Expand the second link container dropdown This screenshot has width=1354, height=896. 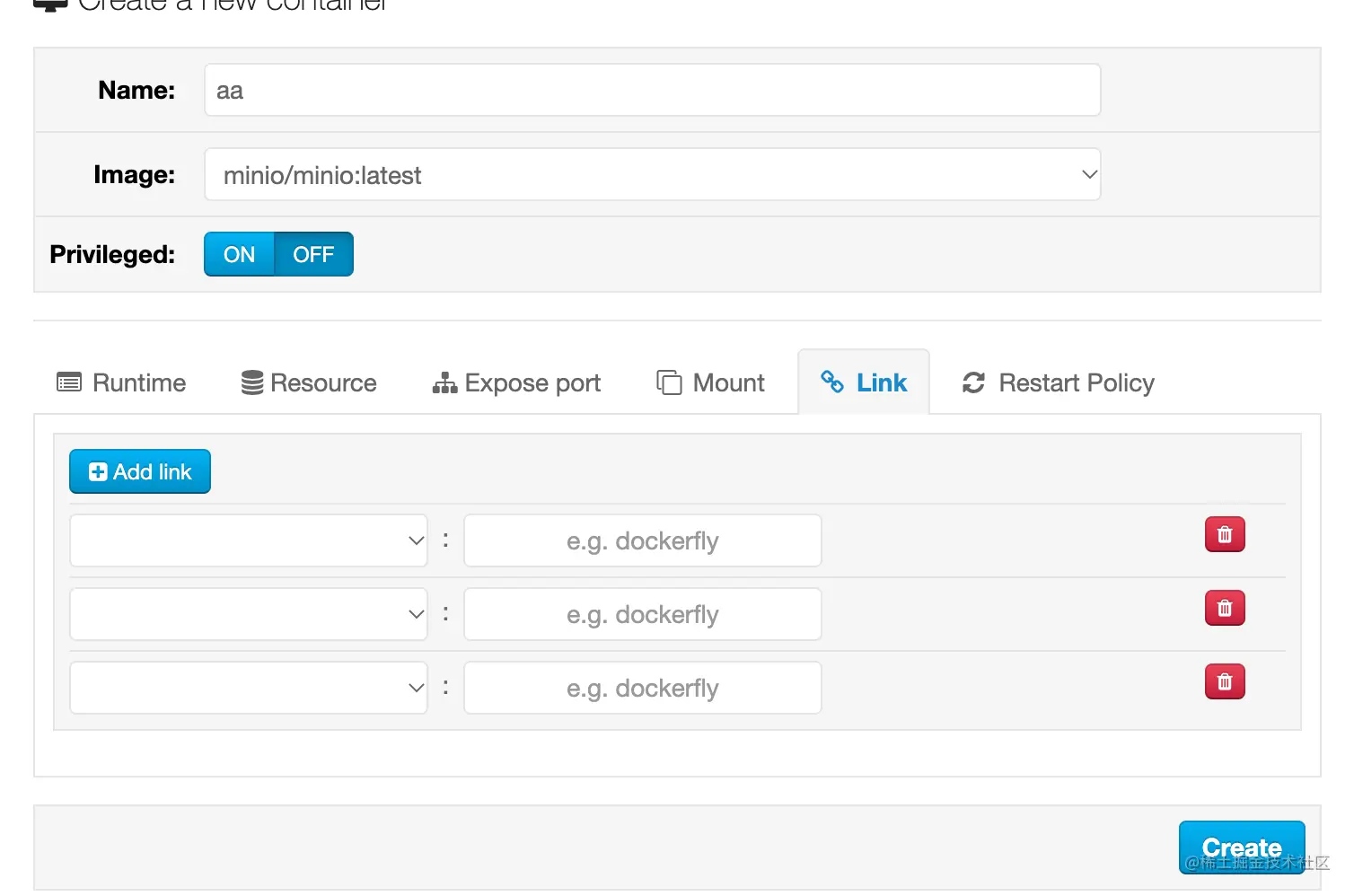click(249, 615)
